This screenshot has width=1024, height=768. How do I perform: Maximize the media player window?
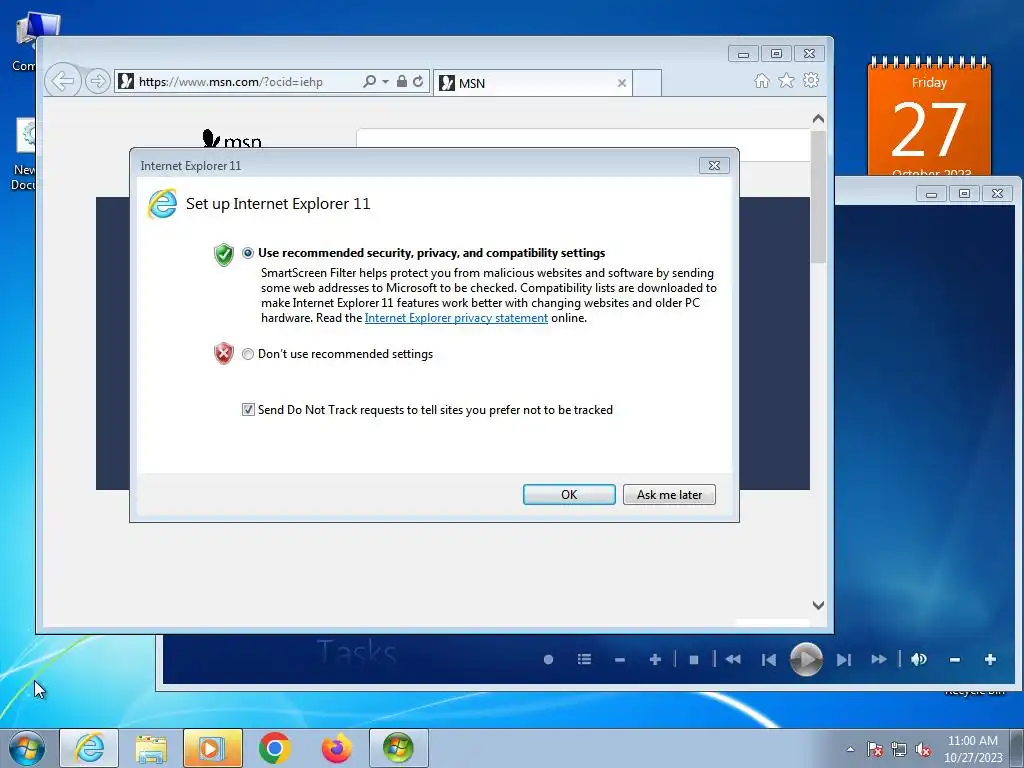(x=964, y=193)
